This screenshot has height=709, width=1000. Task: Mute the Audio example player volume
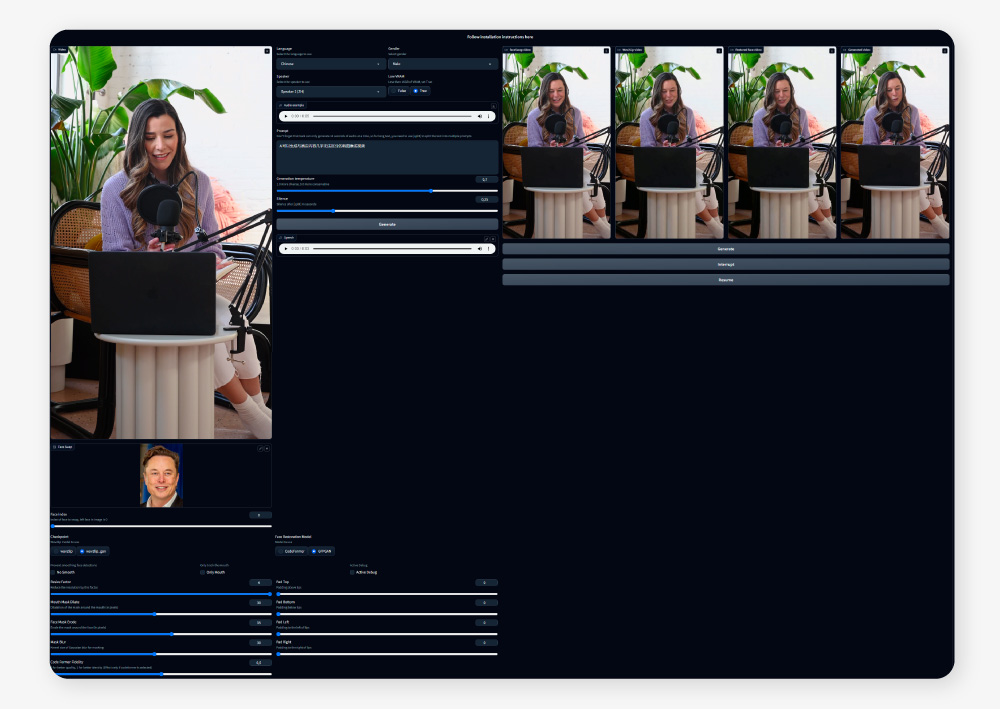point(479,116)
